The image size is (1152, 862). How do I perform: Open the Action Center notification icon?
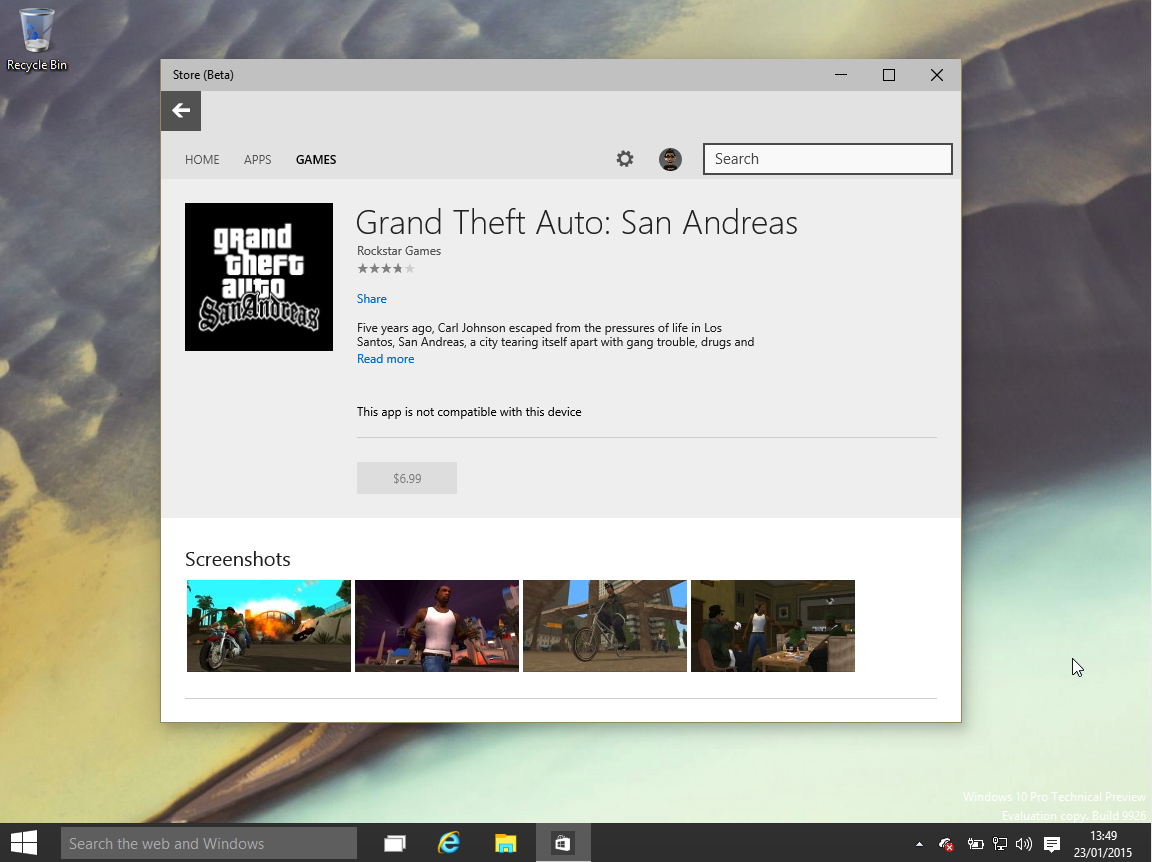point(1051,844)
